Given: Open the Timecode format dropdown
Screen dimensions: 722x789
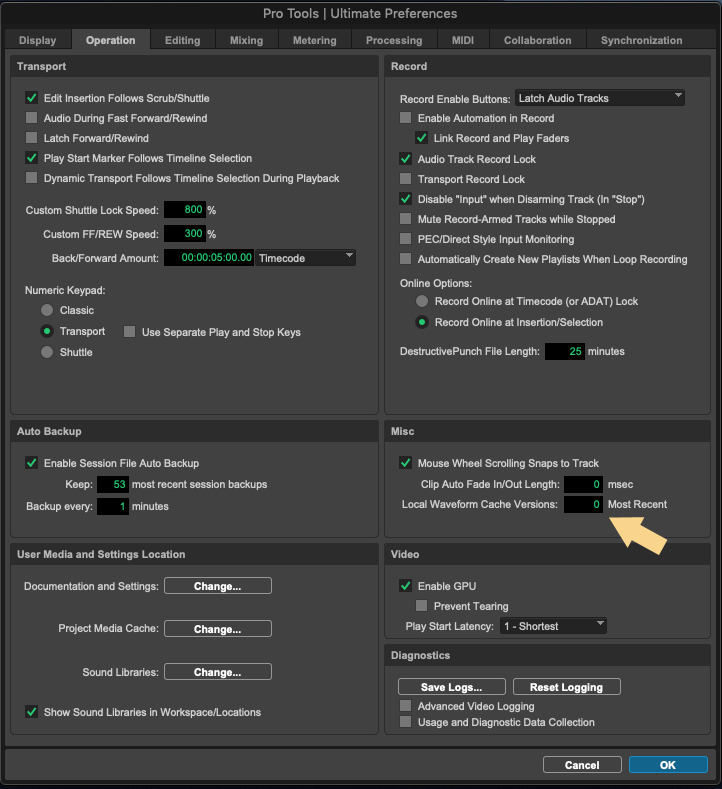Looking at the screenshot, I should pyautogui.click(x=305, y=258).
